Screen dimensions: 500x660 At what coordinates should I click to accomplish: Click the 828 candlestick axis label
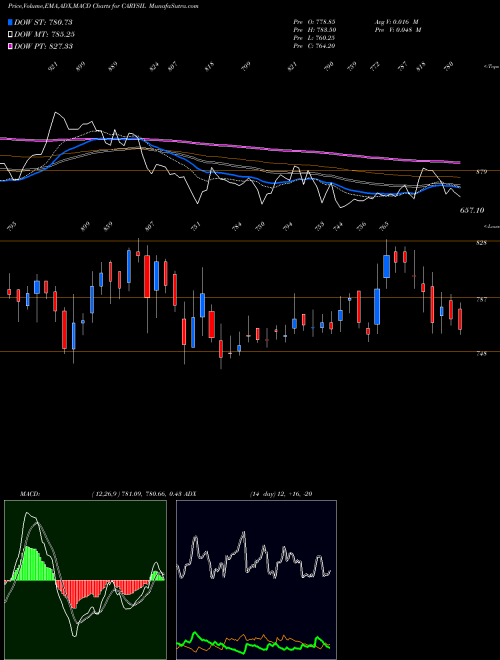[x=481, y=243]
